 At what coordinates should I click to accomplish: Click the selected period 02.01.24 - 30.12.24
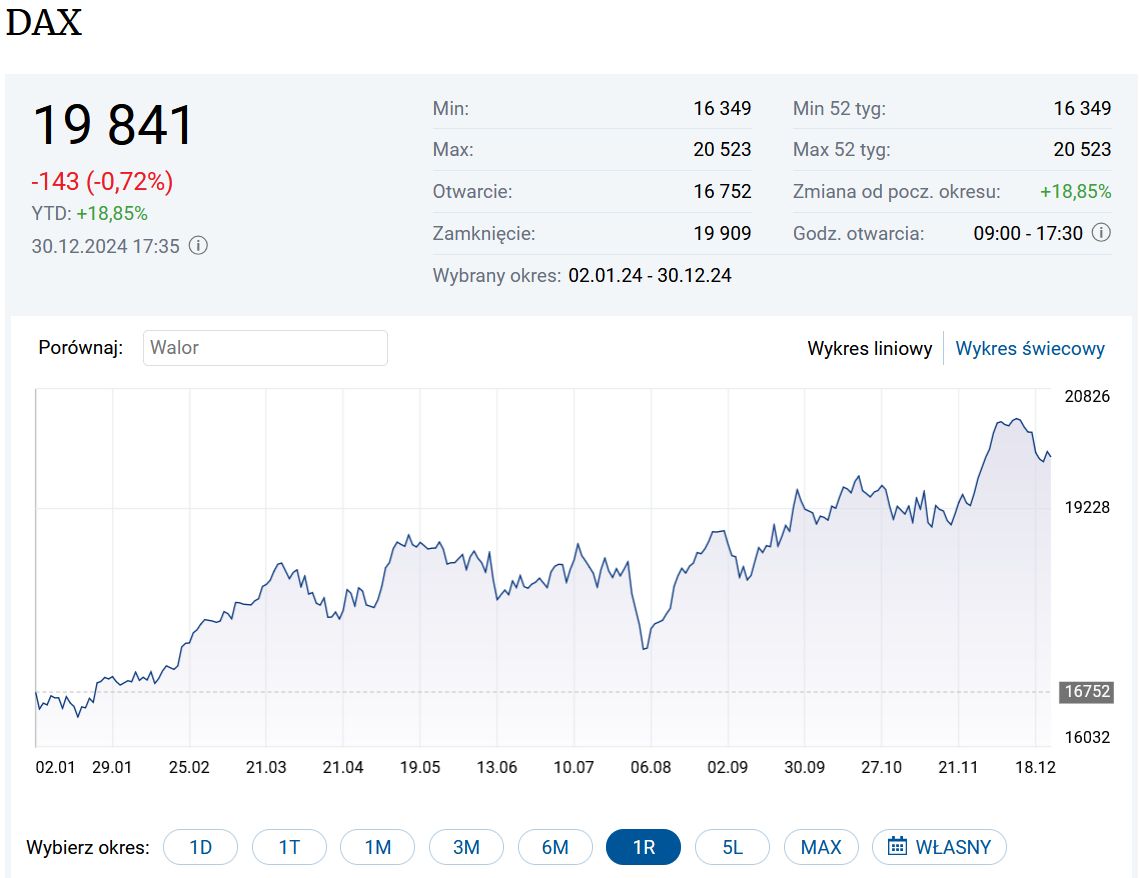point(650,275)
